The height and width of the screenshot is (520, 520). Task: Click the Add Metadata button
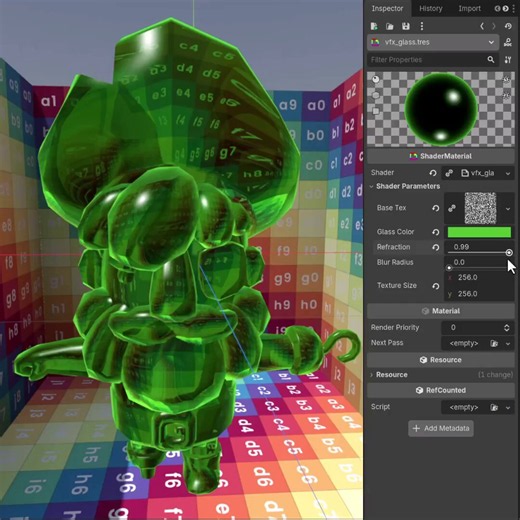tap(441, 428)
